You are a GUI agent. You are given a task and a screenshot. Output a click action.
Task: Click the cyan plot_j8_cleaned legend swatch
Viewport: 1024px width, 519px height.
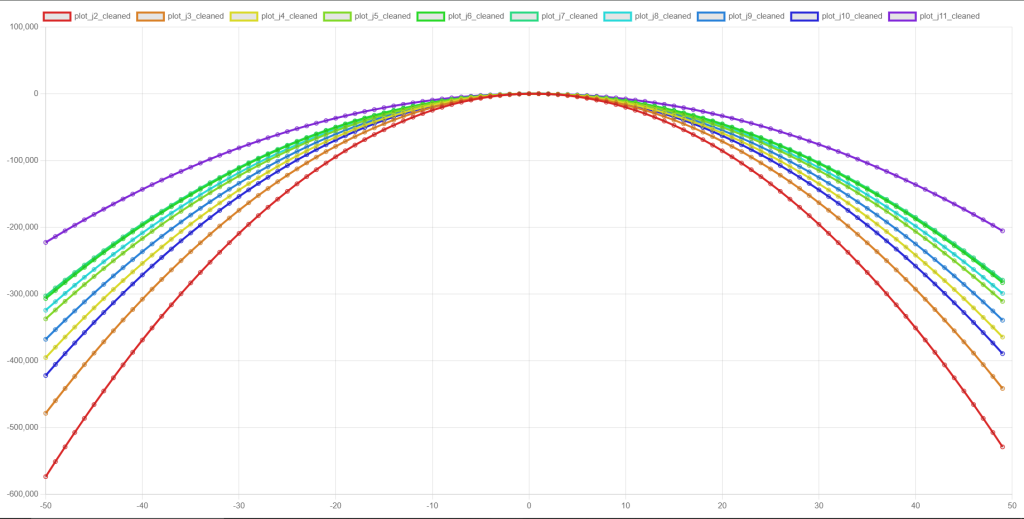click(x=617, y=16)
